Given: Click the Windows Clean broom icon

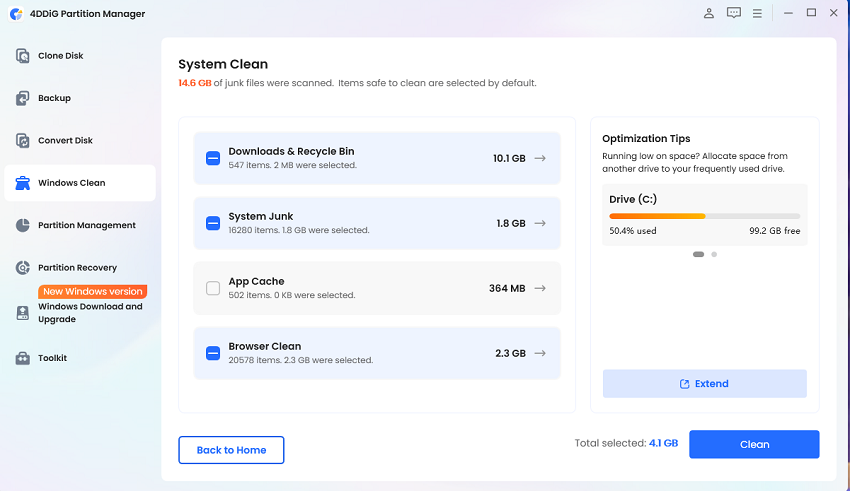Looking at the screenshot, I should click(22, 183).
